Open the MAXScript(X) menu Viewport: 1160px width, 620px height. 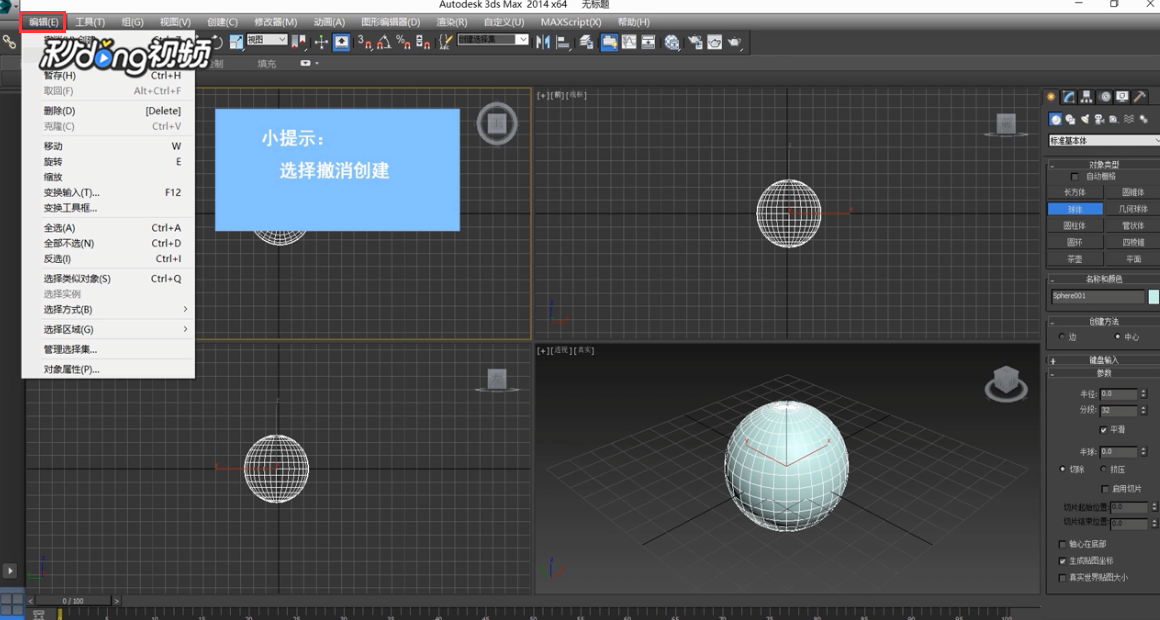pyautogui.click(x=570, y=22)
